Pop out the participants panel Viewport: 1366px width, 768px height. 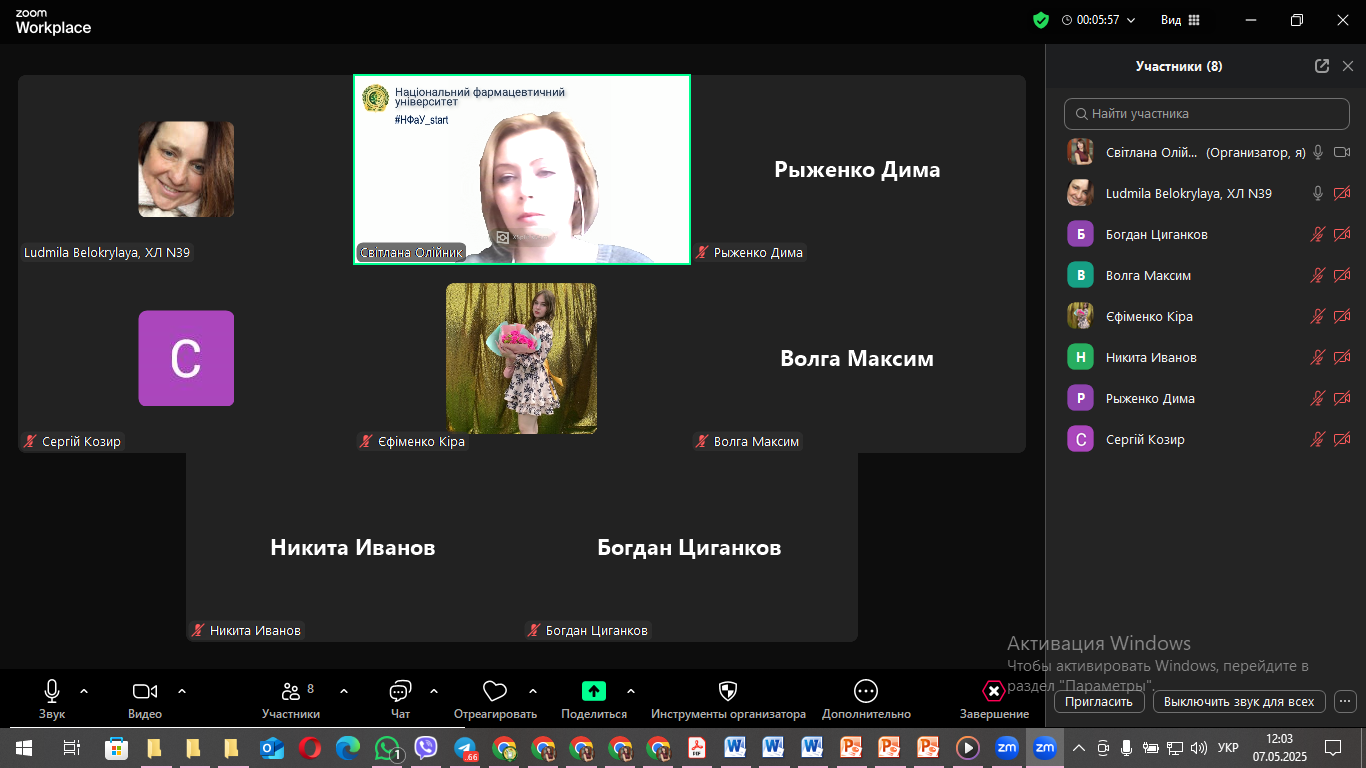[1322, 66]
